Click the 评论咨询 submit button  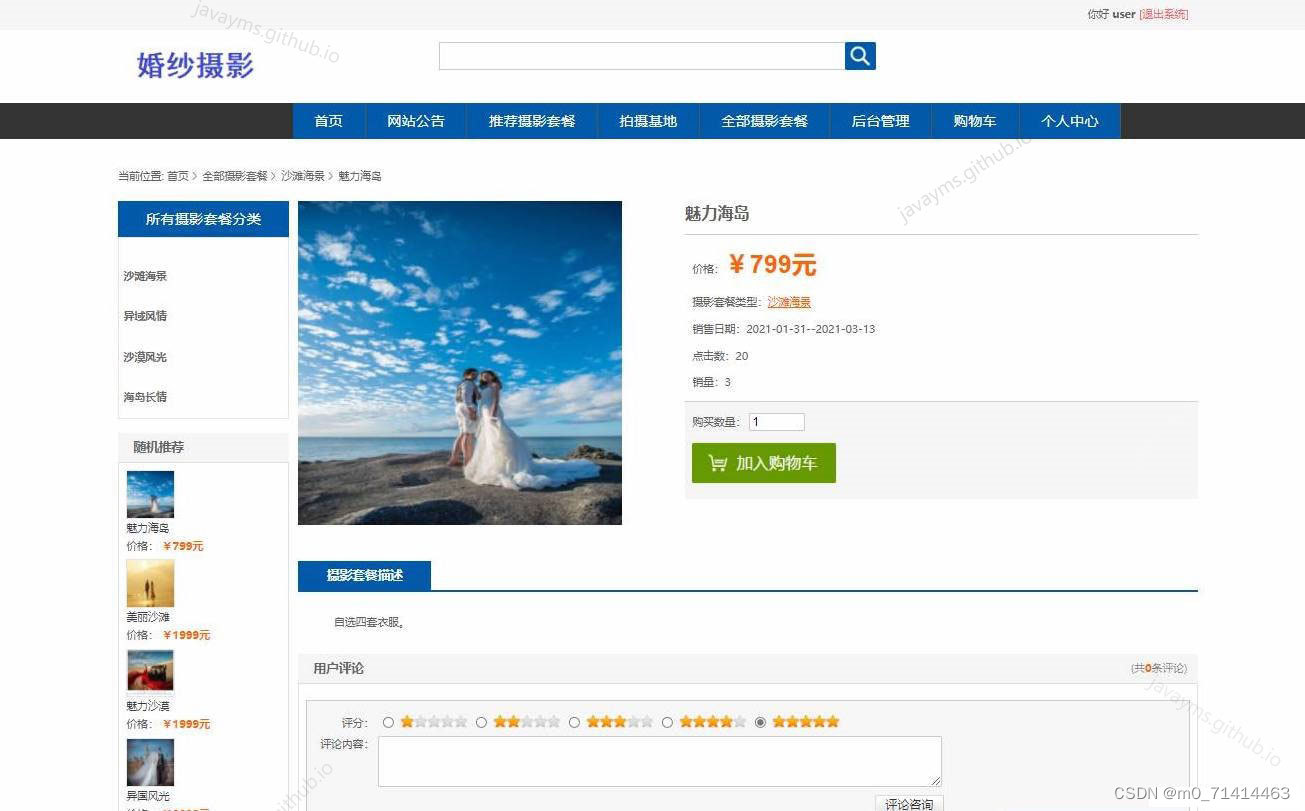click(x=909, y=803)
